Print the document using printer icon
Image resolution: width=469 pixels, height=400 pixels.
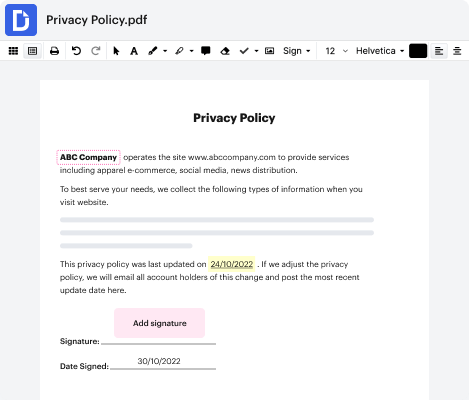tap(54, 51)
